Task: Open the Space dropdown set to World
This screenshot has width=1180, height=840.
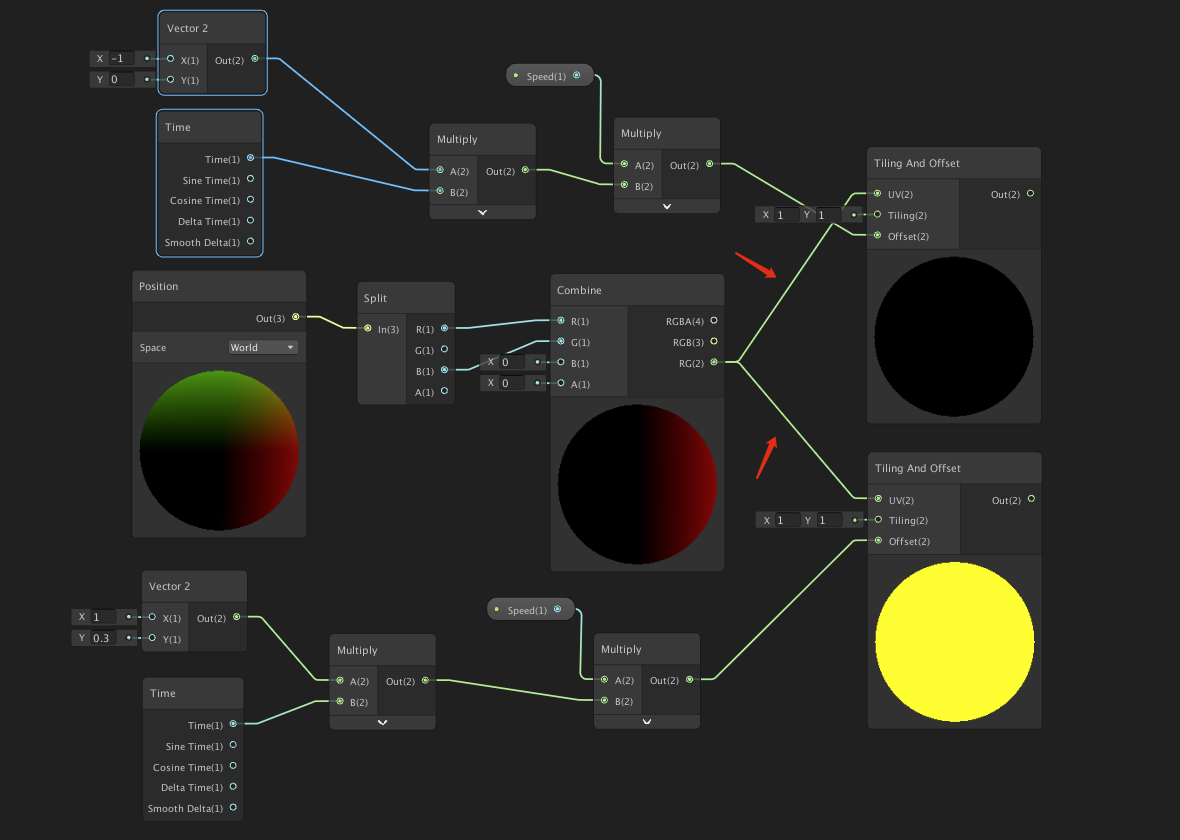Action: pos(263,347)
